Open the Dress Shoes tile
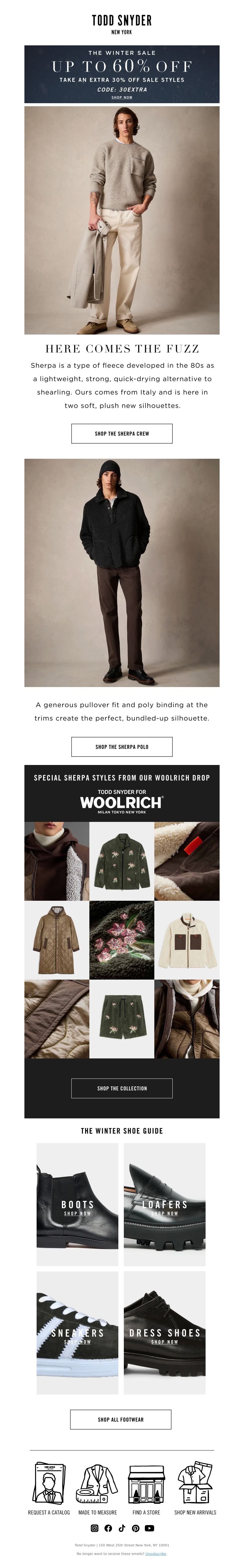 pos(165,1332)
